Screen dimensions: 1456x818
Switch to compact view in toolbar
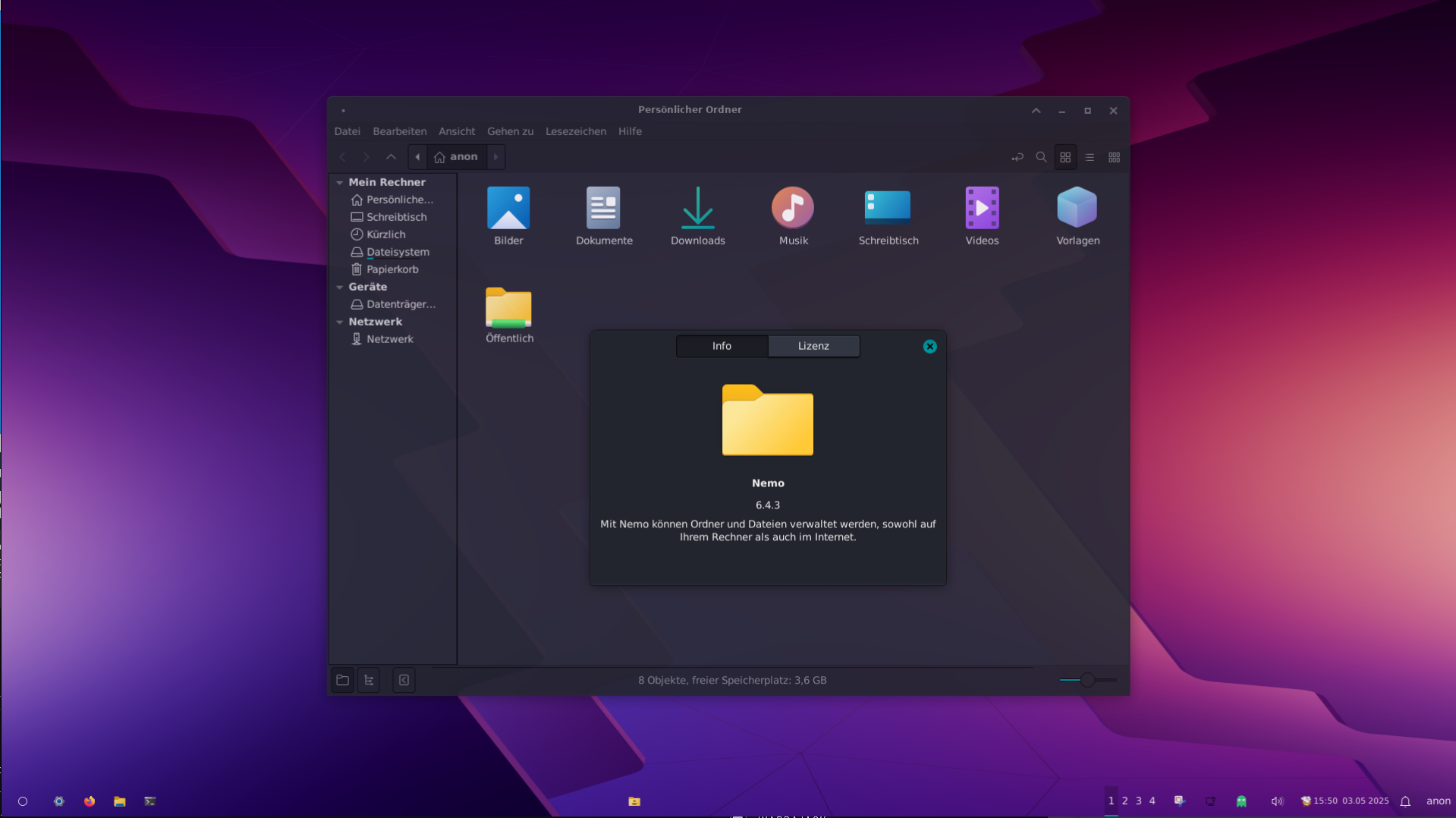point(1114,157)
